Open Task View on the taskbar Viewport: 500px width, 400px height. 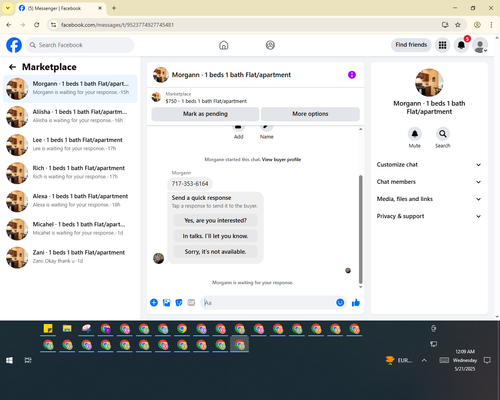coord(28,360)
